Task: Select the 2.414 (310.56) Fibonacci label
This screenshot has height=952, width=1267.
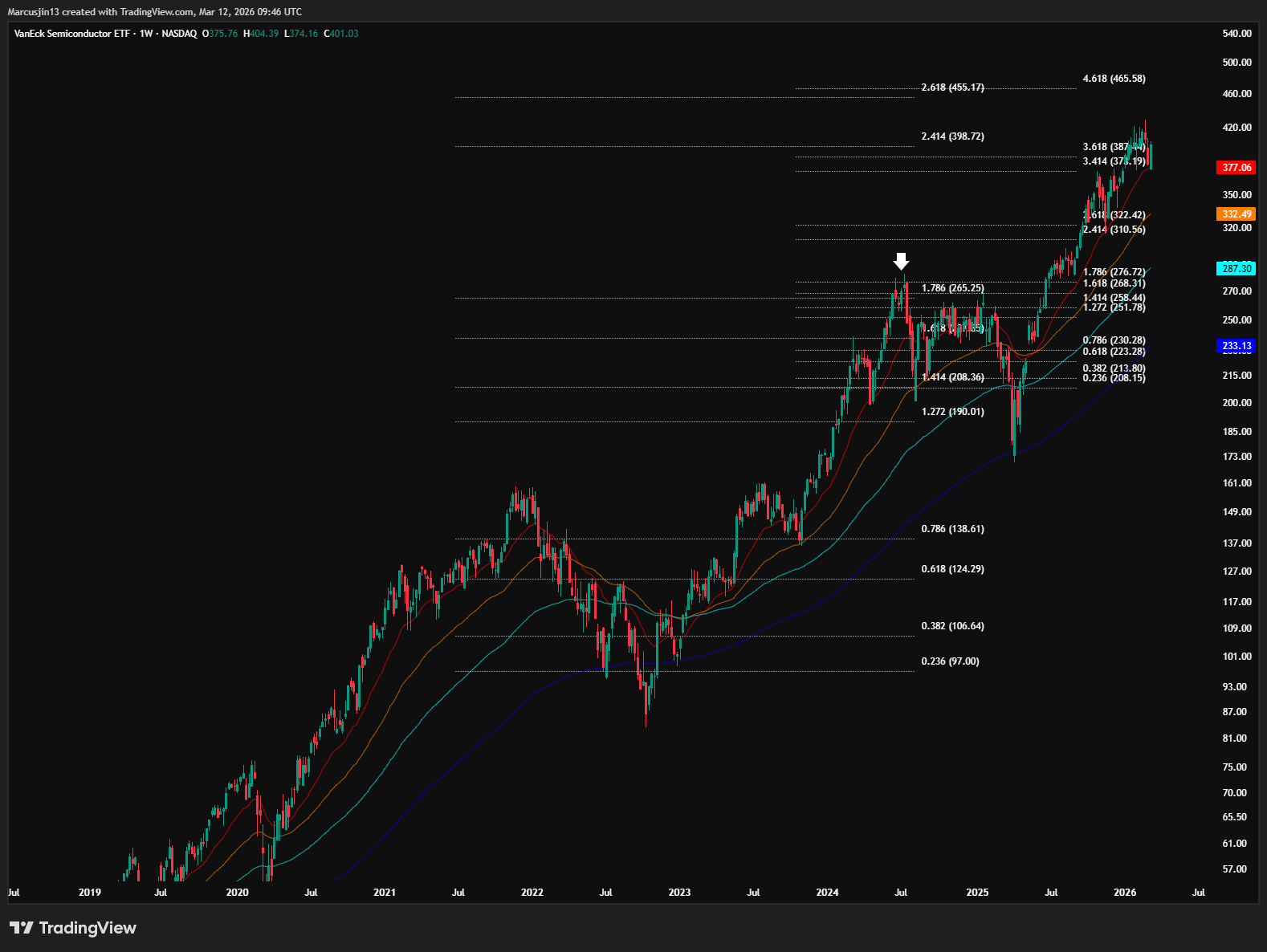Action: (x=1114, y=230)
